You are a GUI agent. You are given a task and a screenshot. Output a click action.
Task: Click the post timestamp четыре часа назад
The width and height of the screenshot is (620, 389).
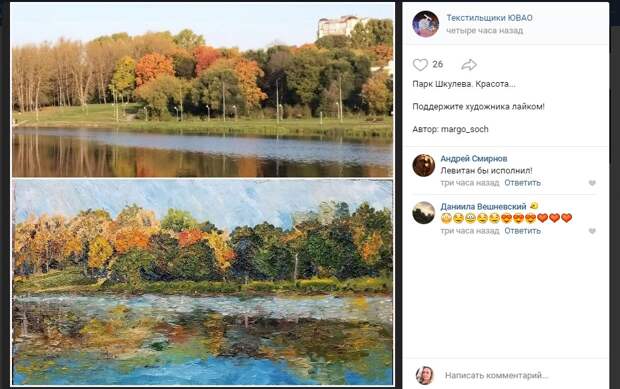[484, 30]
